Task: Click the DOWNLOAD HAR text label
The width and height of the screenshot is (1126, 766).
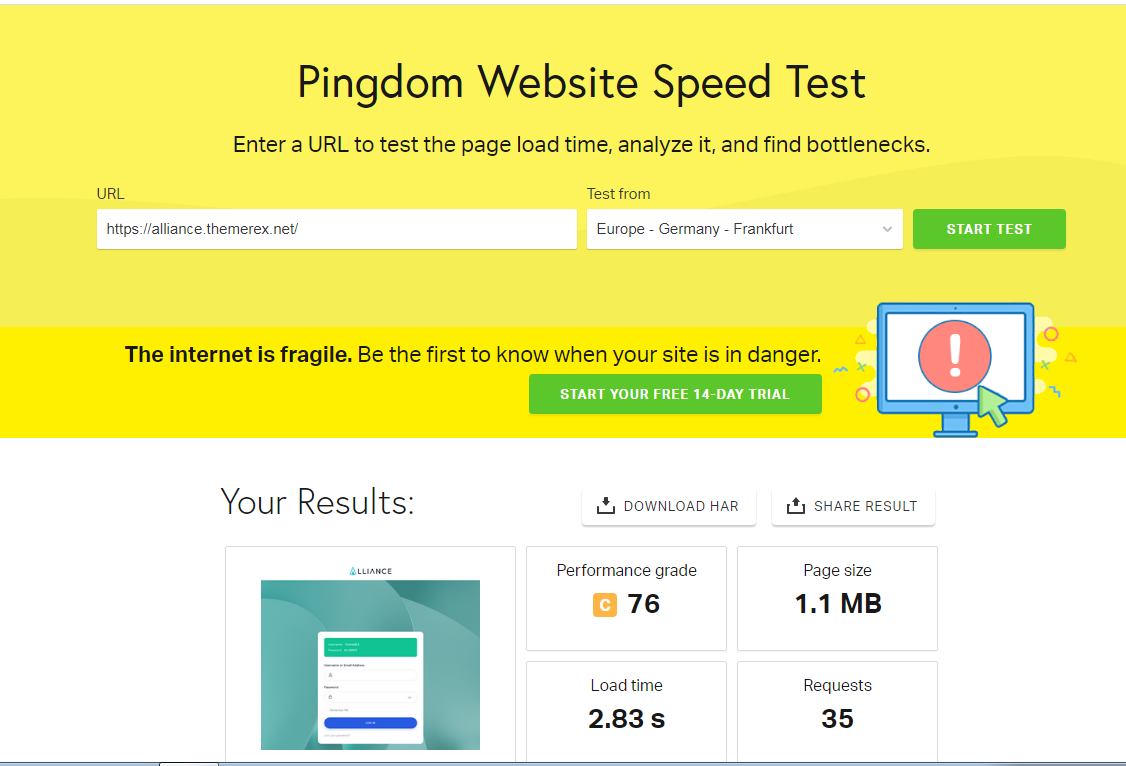Action: coord(681,506)
